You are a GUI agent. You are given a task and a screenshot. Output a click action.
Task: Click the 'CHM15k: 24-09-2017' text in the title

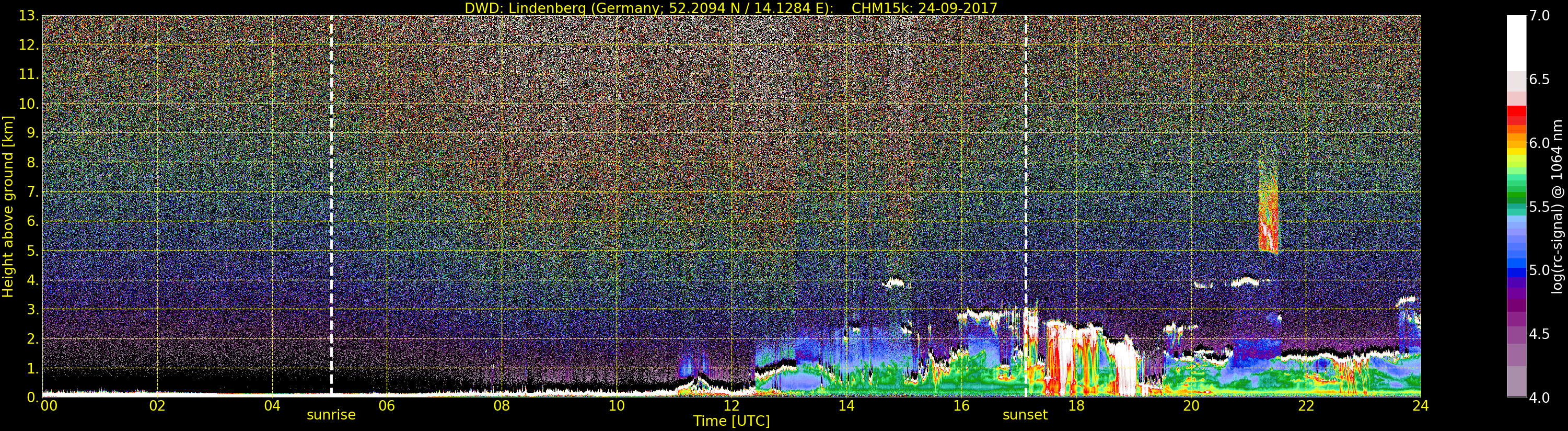point(924,8)
